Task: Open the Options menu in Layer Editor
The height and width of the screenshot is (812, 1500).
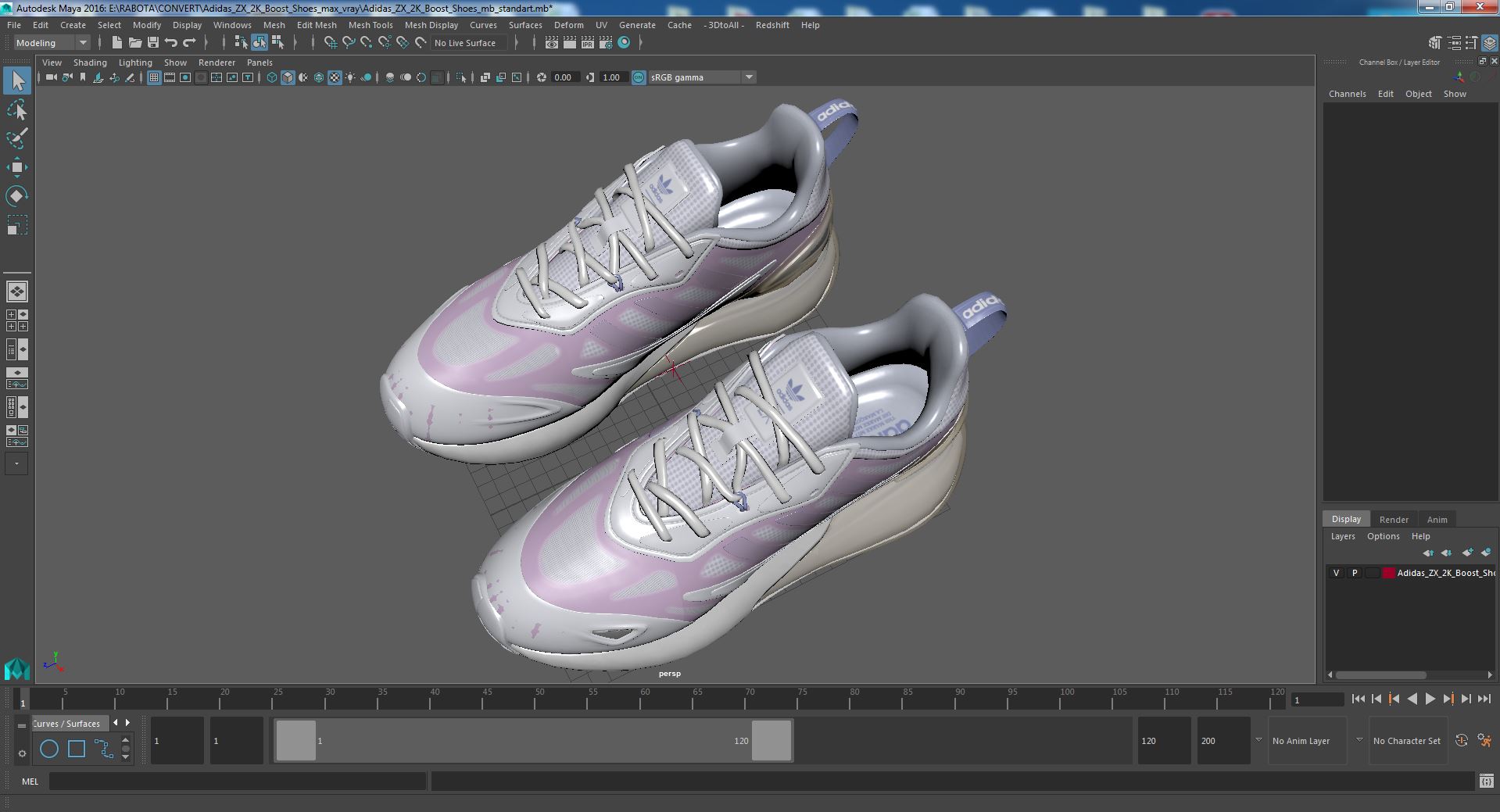Action: 1383,536
